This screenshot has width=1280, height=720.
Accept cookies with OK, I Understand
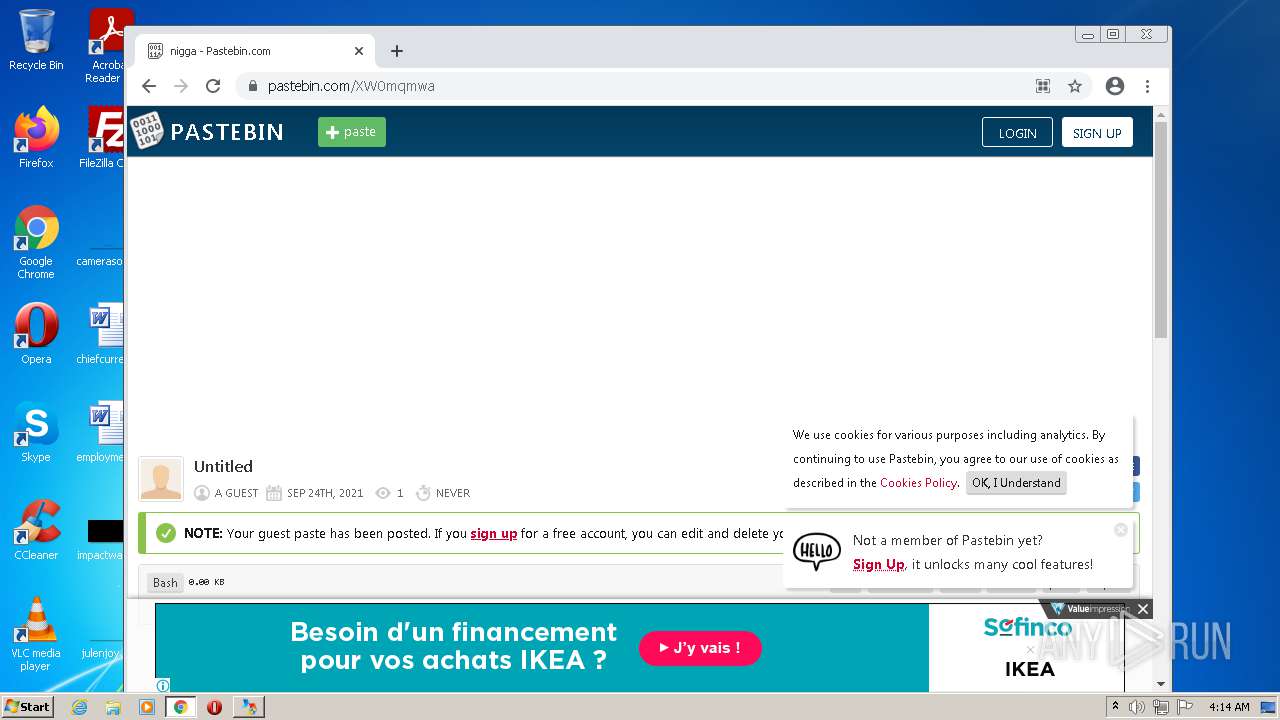pyautogui.click(x=1016, y=483)
